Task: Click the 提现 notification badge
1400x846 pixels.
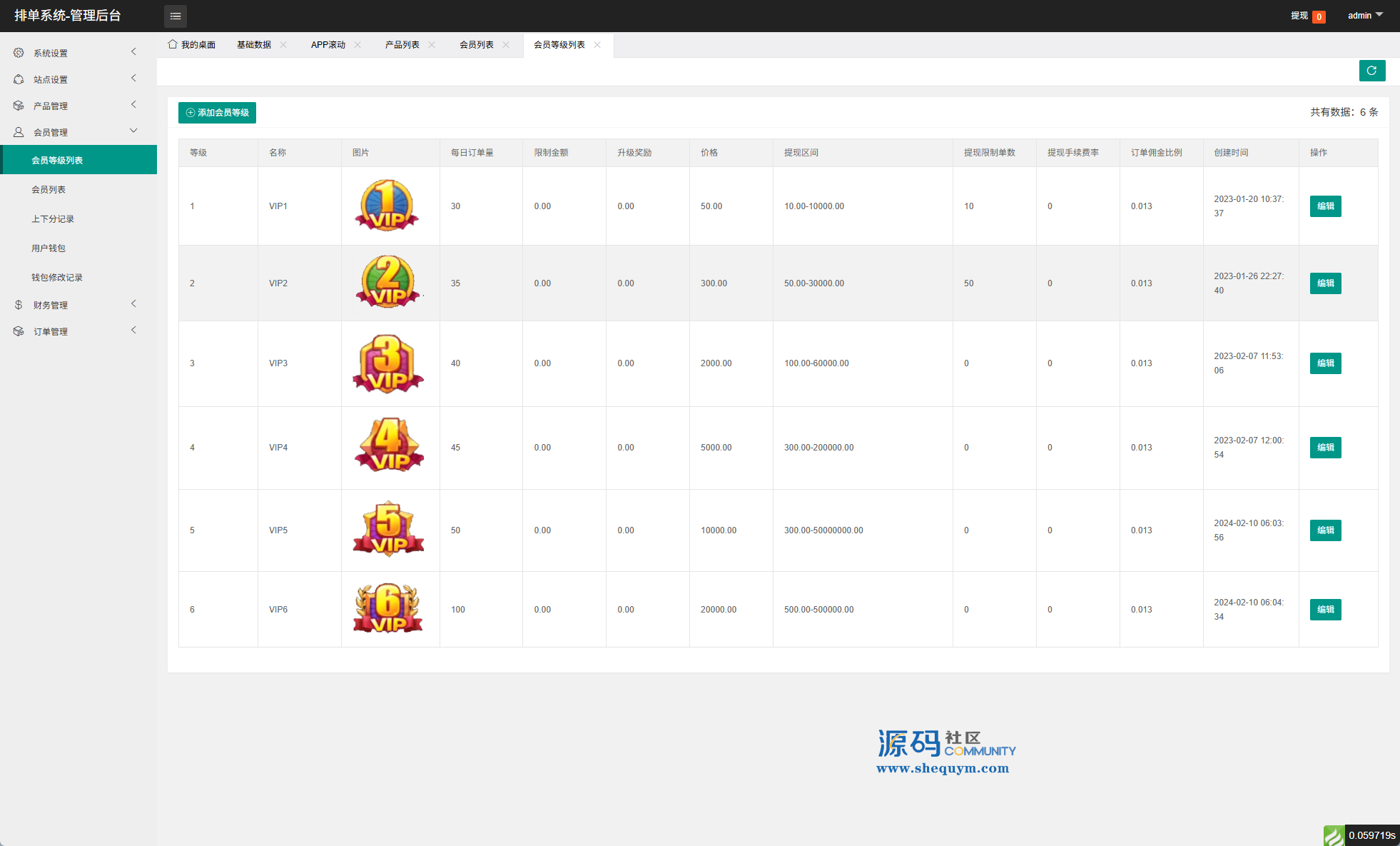Action: pyautogui.click(x=1319, y=16)
